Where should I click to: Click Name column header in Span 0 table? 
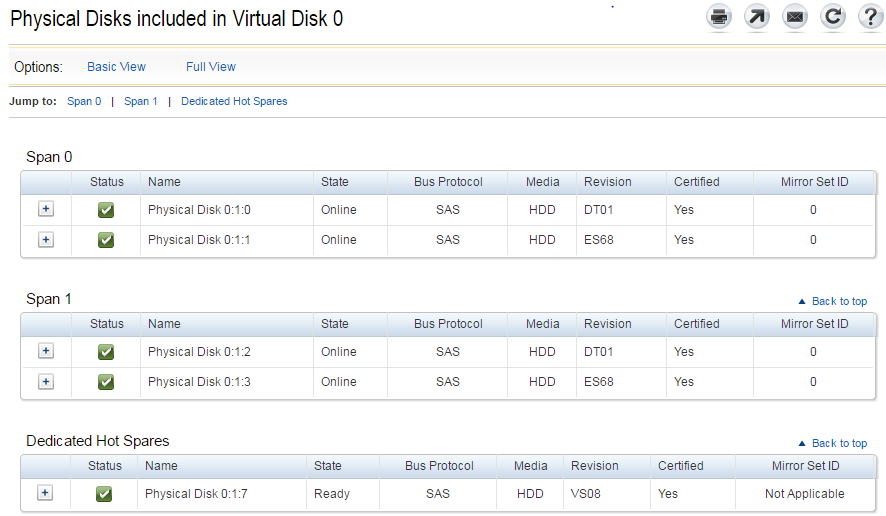pyautogui.click(x=164, y=182)
